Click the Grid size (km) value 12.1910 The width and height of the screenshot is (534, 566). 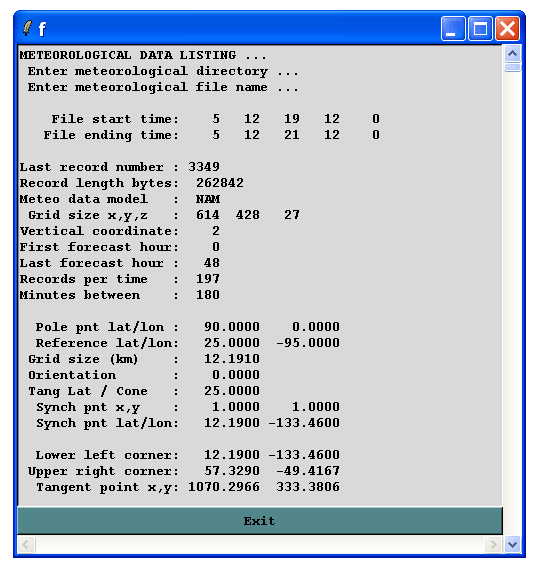pos(232,359)
